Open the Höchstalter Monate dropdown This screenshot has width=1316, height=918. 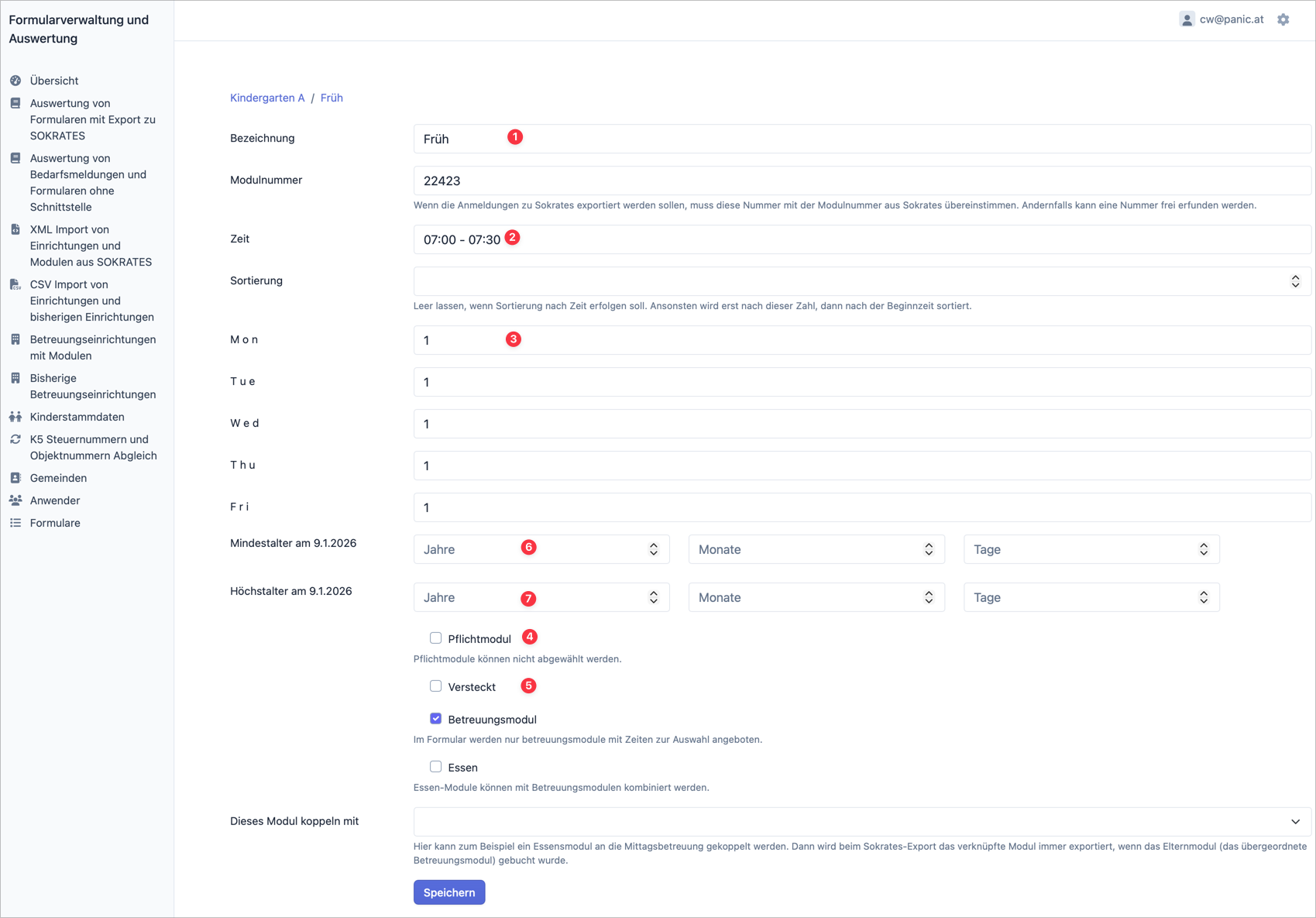(816, 597)
